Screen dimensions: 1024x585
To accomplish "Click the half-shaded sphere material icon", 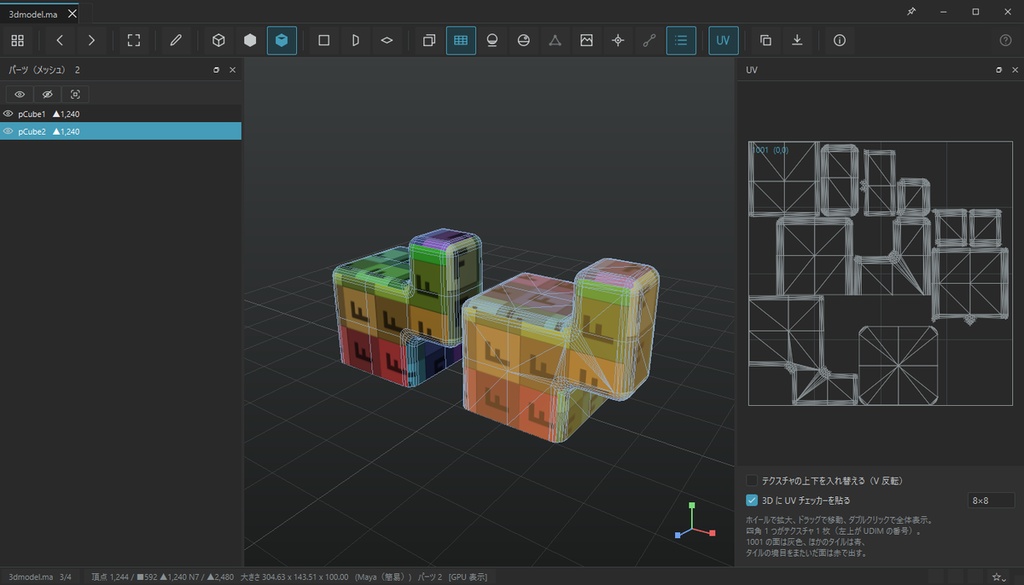I will click(x=523, y=40).
